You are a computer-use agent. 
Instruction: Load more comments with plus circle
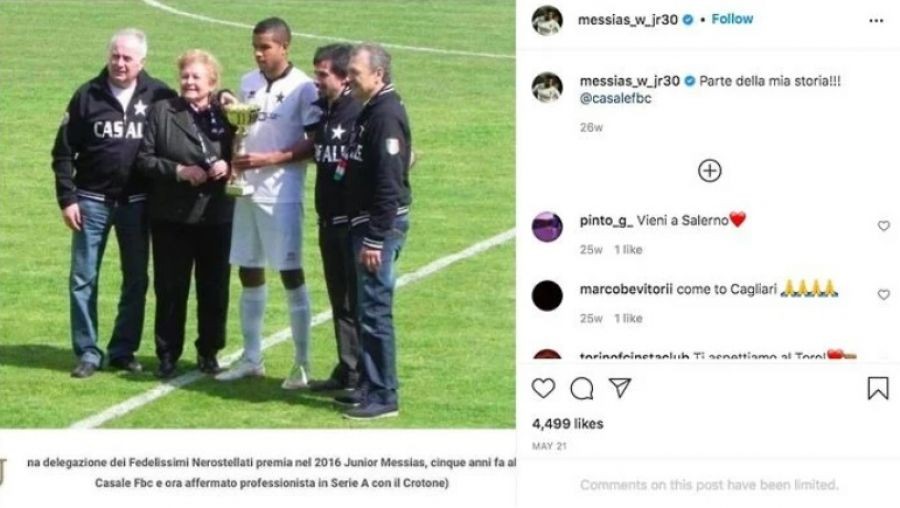tap(709, 171)
